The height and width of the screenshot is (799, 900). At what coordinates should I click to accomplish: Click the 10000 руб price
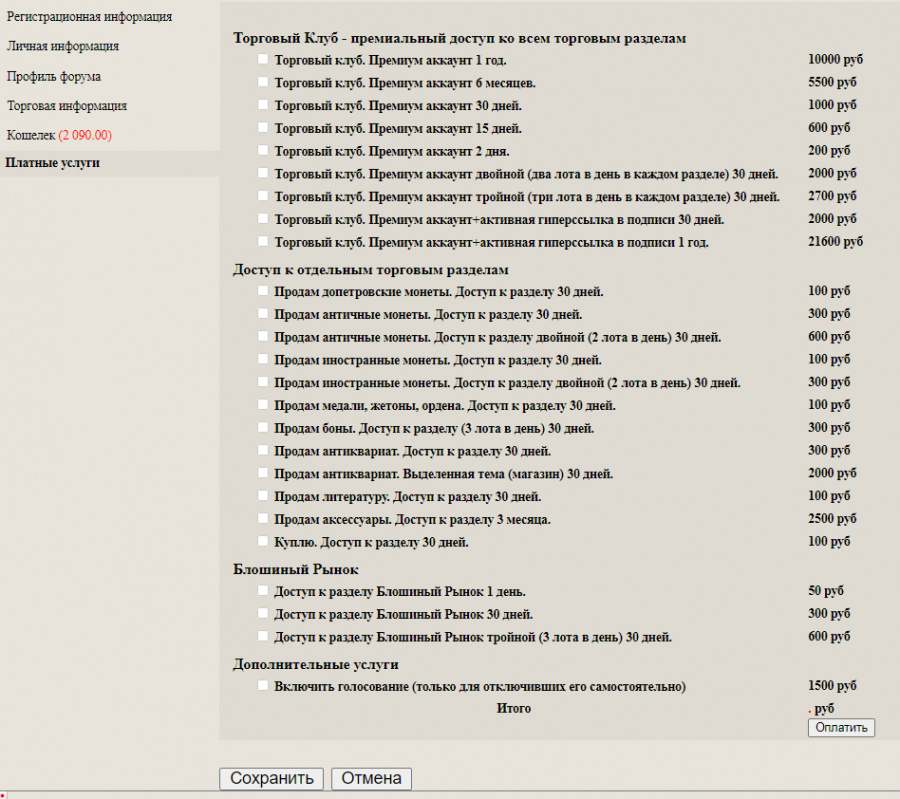(x=835, y=59)
